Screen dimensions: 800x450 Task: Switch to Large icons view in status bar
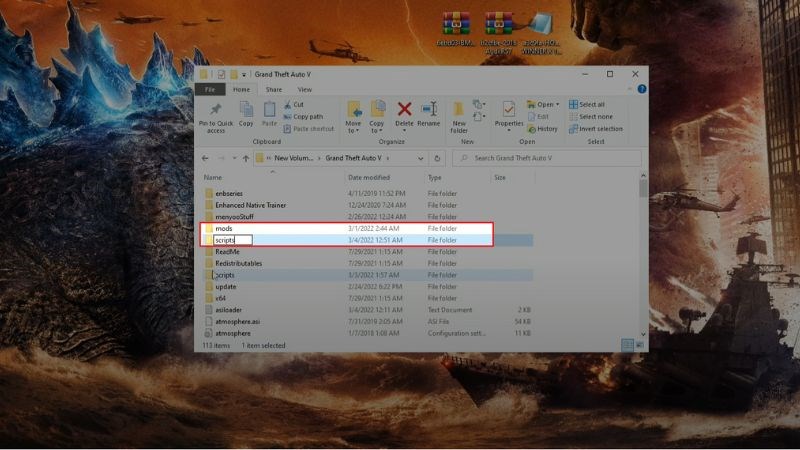639,345
